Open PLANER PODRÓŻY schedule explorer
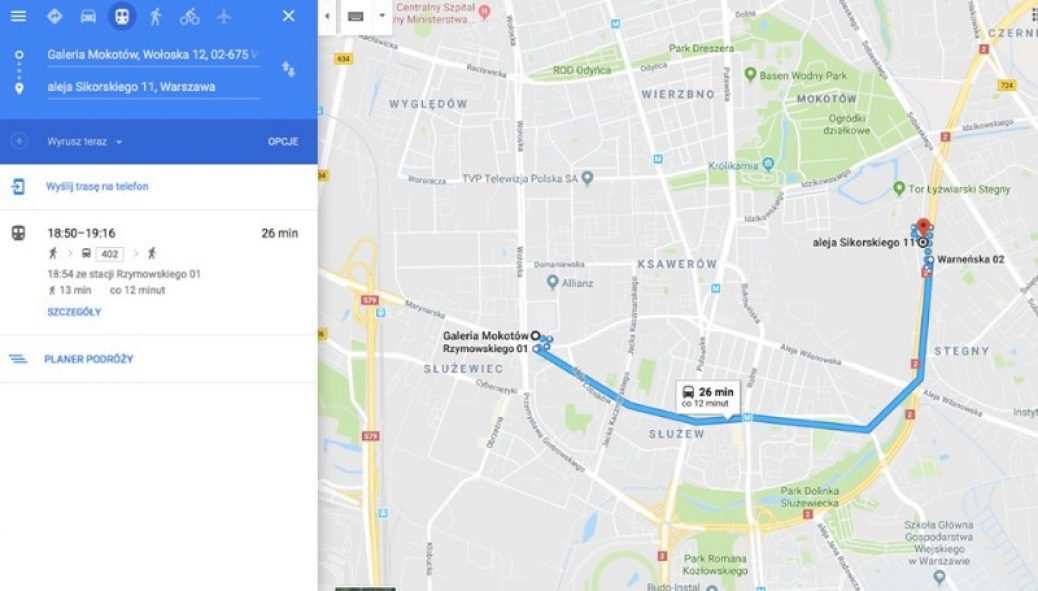The image size is (1038, 591). click(x=89, y=359)
